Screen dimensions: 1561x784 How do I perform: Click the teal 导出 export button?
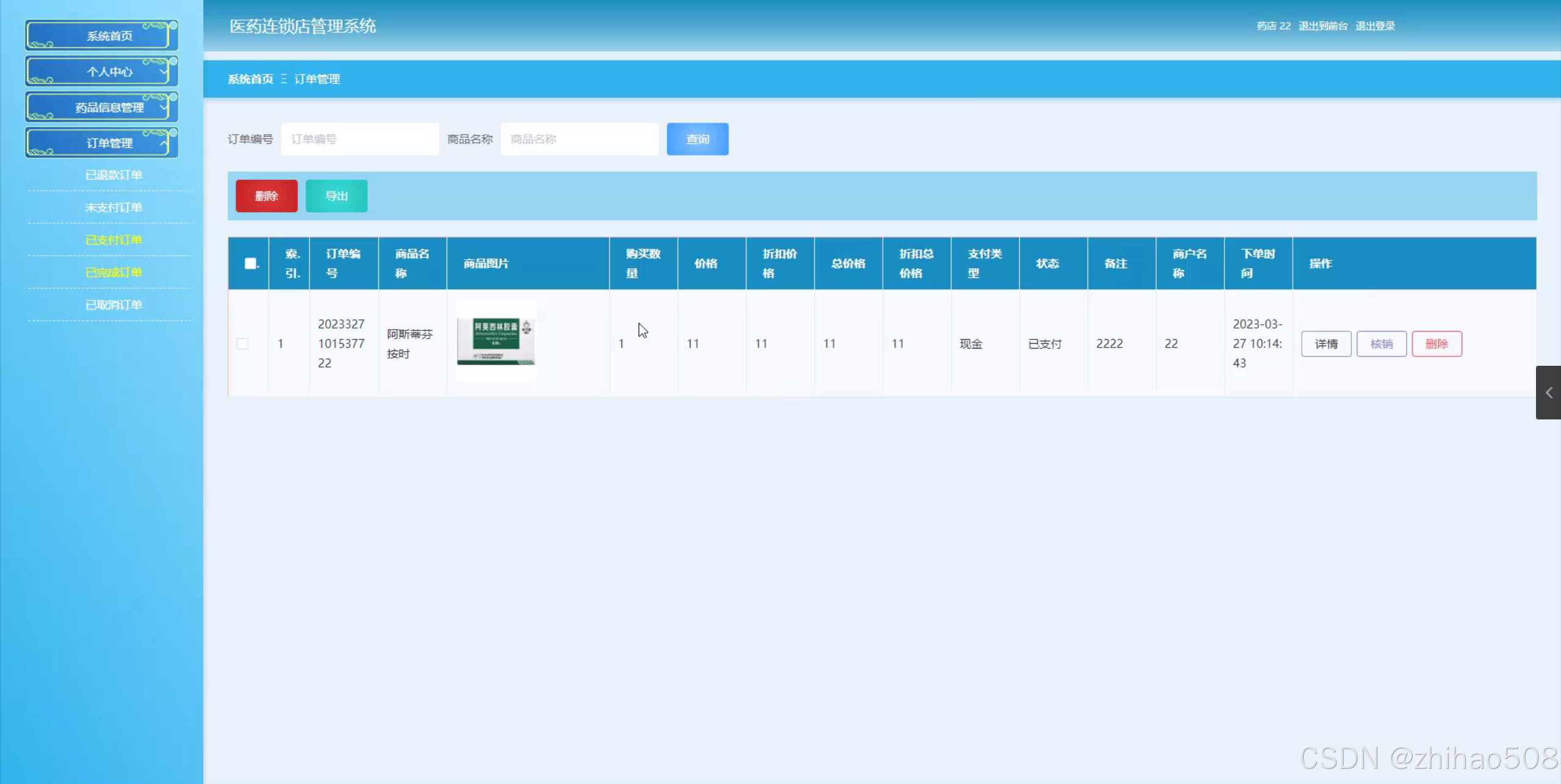(336, 196)
